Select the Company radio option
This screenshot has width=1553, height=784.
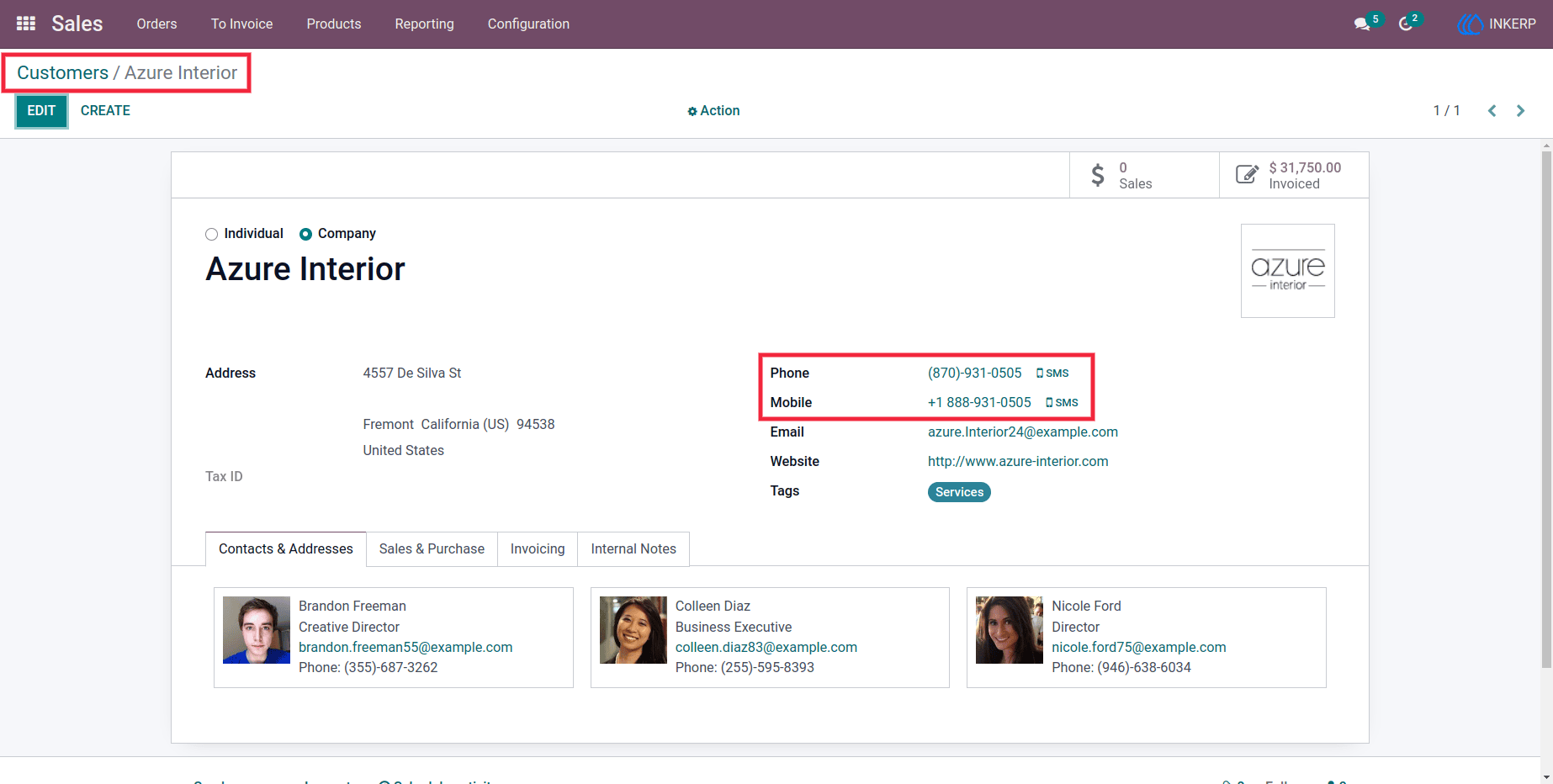pos(305,235)
